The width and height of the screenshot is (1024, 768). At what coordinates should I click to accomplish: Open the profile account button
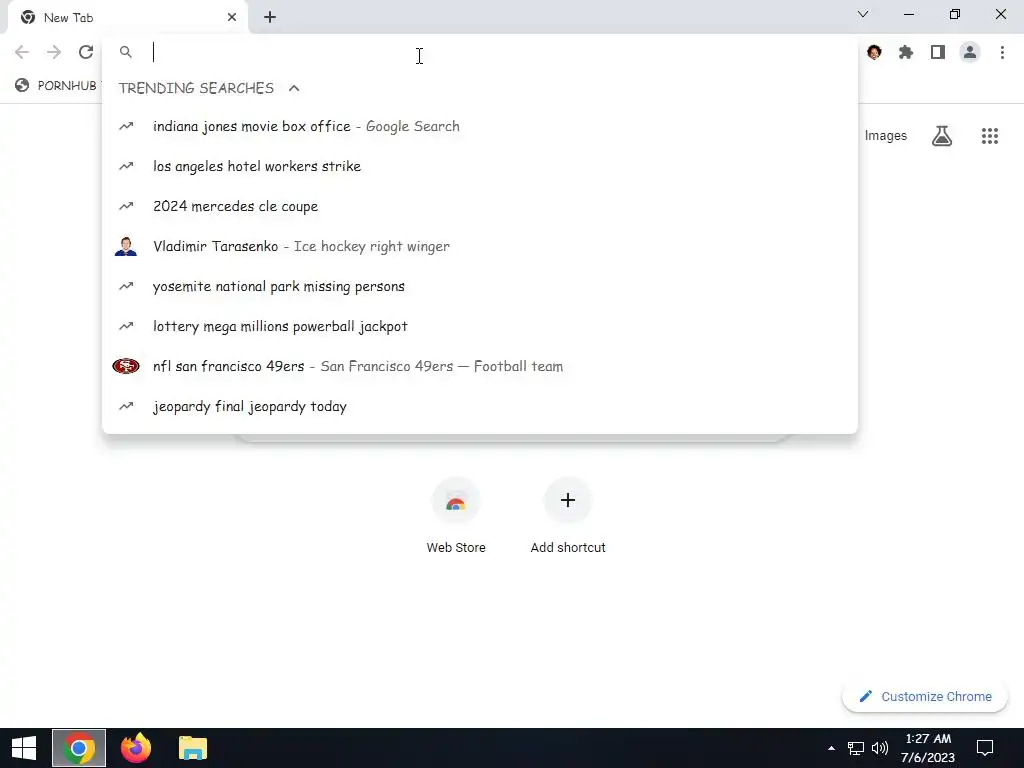[970, 52]
